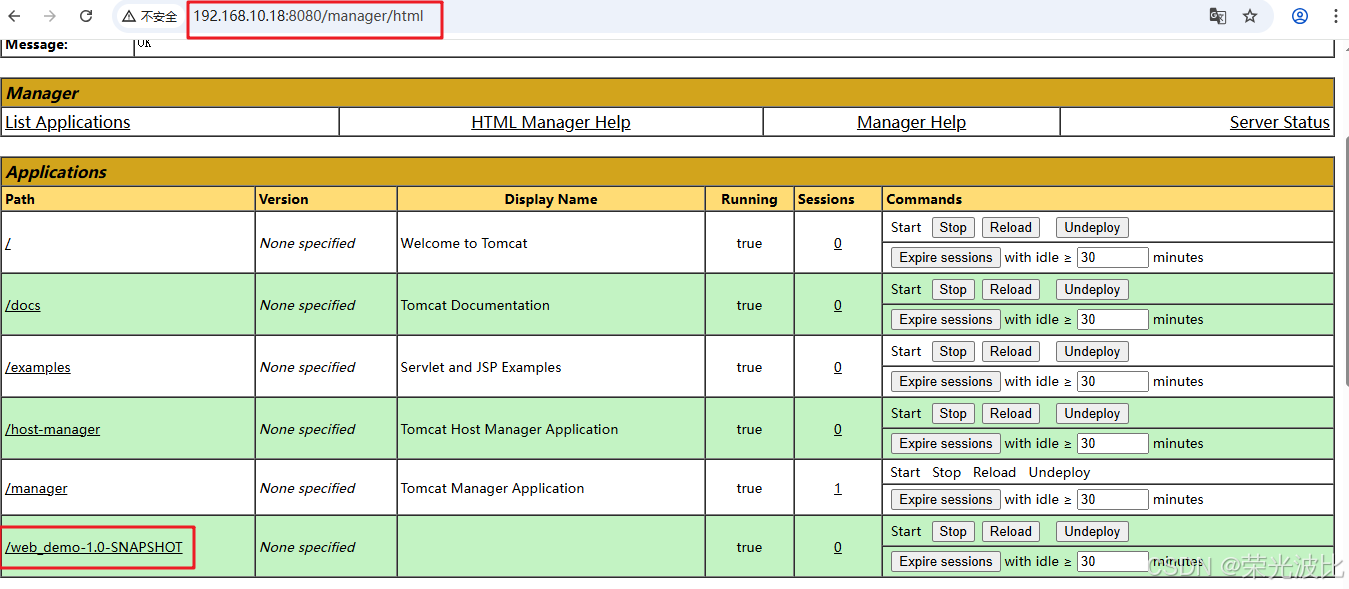Reload the /examples application
The height and width of the screenshot is (589, 1349).
tap(1011, 351)
